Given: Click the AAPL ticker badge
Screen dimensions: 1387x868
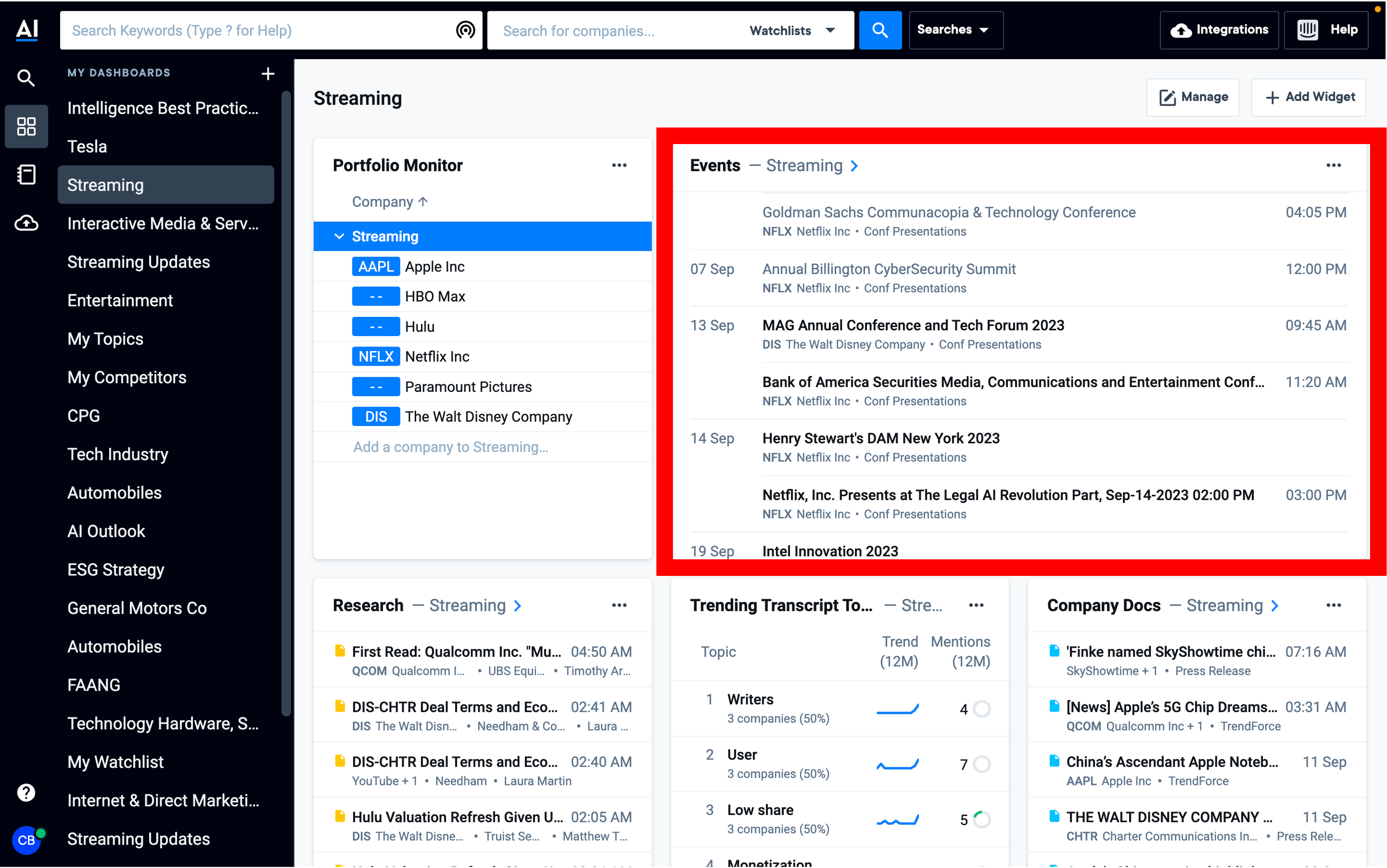Looking at the screenshot, I should coord(375,267).
